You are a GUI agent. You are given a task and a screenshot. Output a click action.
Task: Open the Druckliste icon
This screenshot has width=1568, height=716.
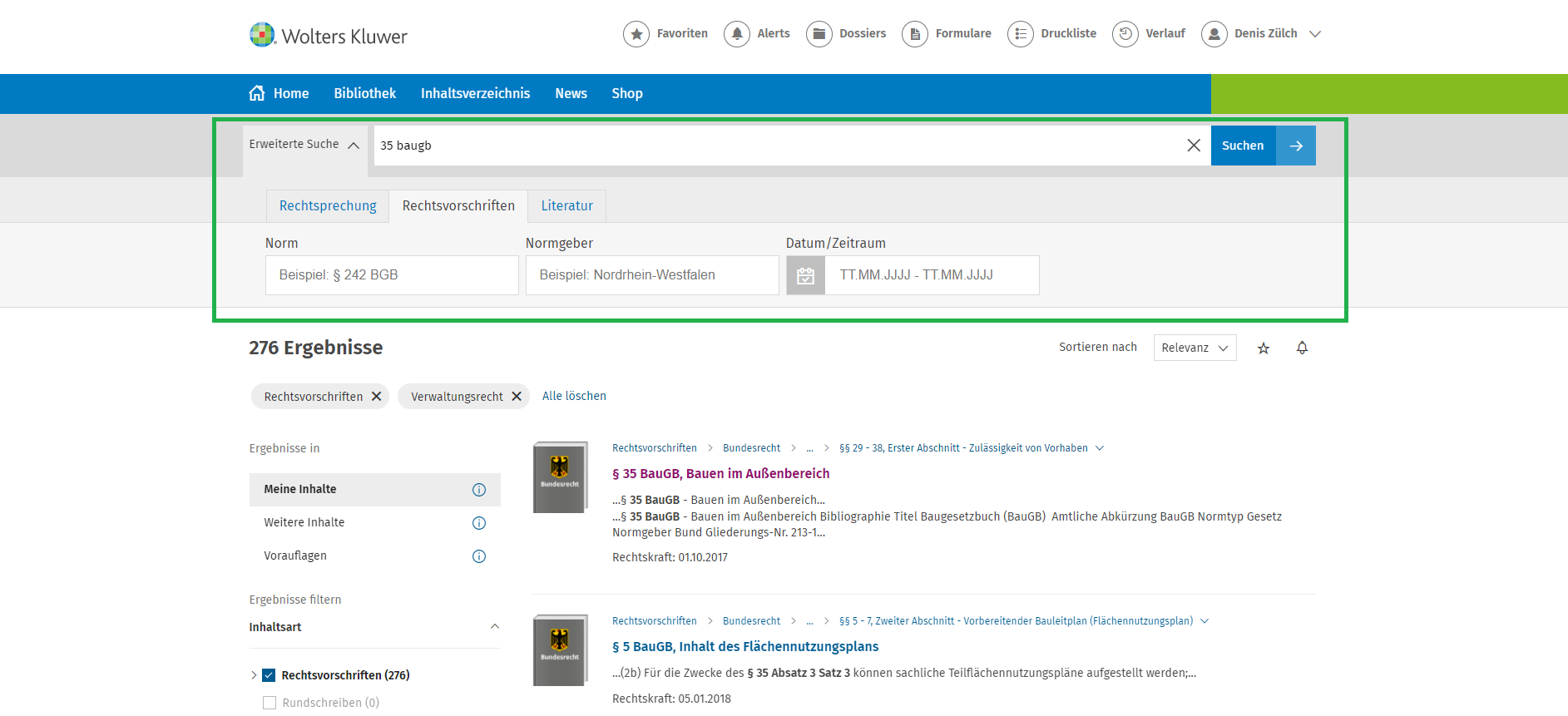click(1021, 34)
